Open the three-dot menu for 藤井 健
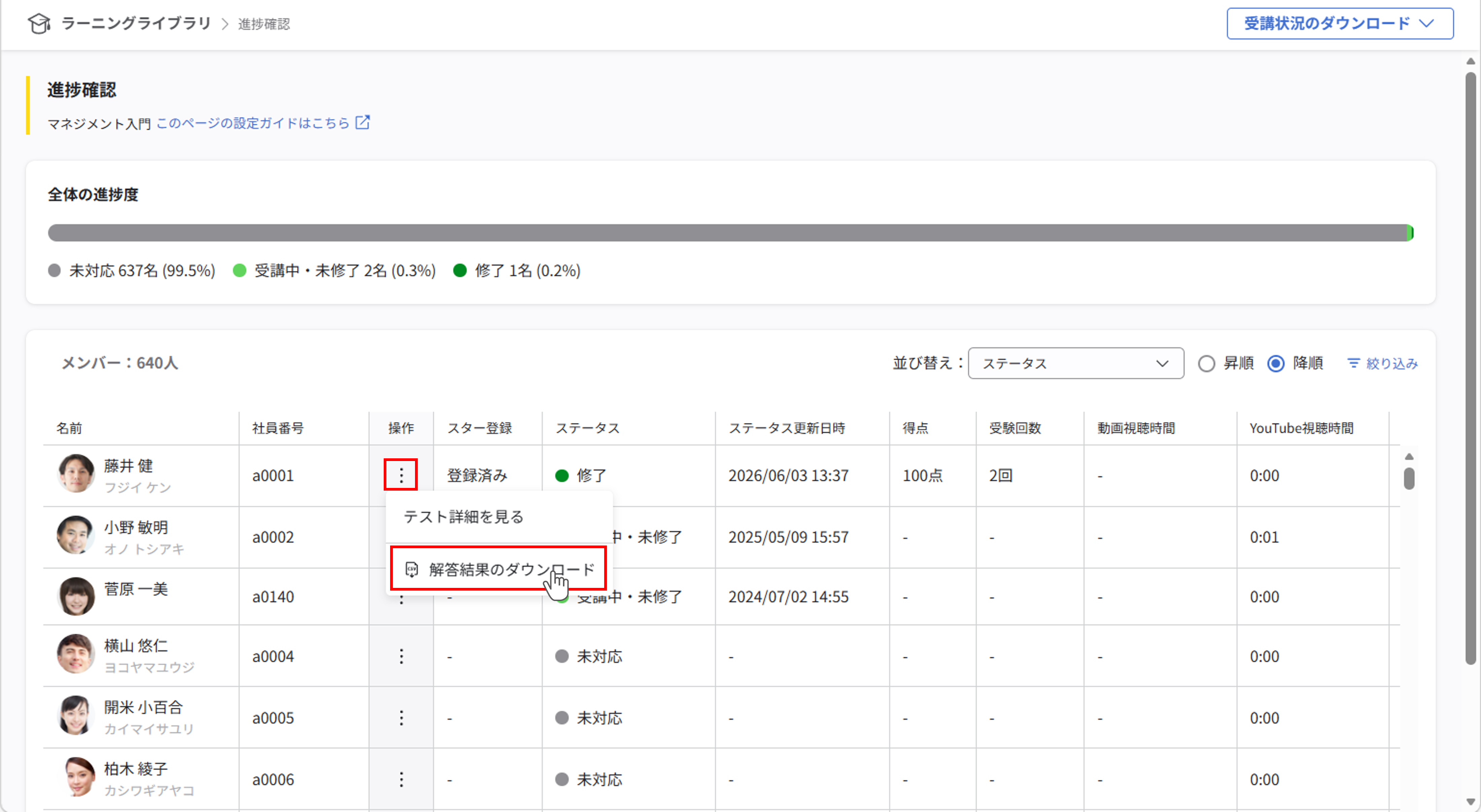1481x812 pixels. click(401, 475)
